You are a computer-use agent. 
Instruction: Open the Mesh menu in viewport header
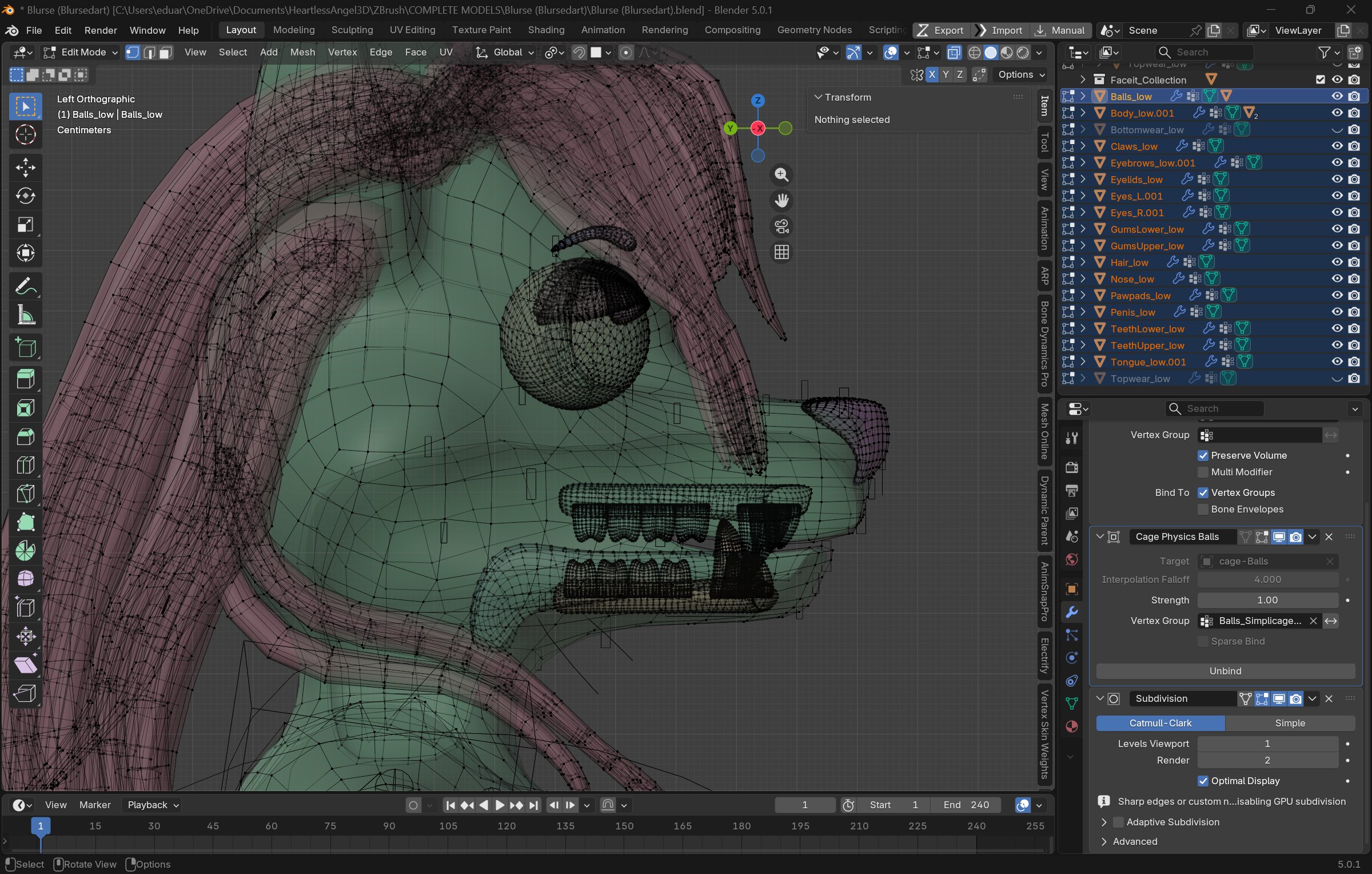click(302, 53)
